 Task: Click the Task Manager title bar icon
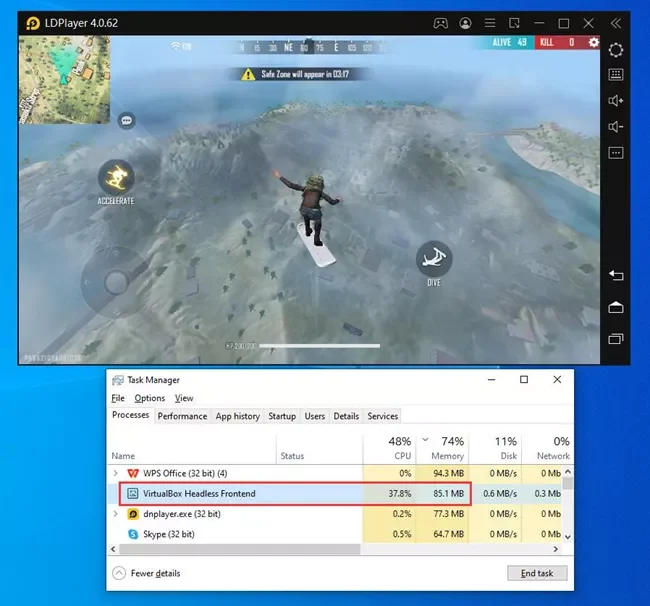118,380
